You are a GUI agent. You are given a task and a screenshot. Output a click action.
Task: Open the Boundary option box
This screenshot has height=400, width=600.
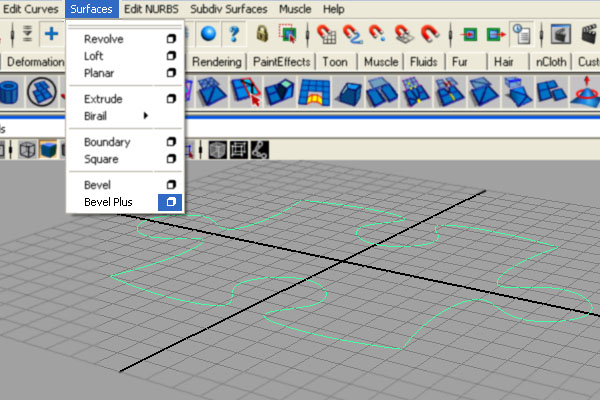click(171, 142)
